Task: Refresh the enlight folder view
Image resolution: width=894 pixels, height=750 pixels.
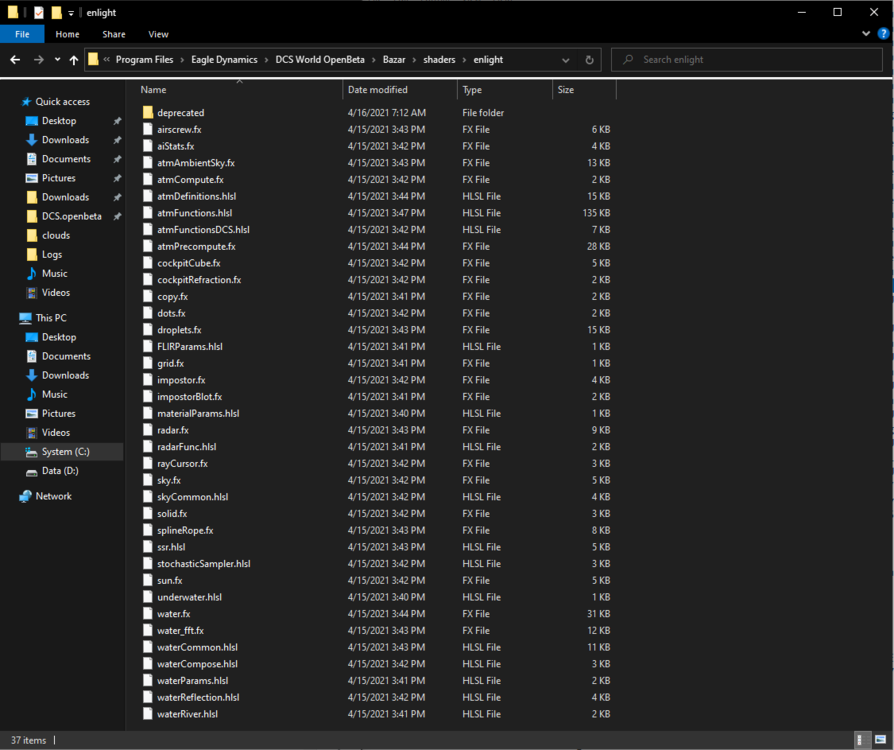Action: (x=590, y=59)
